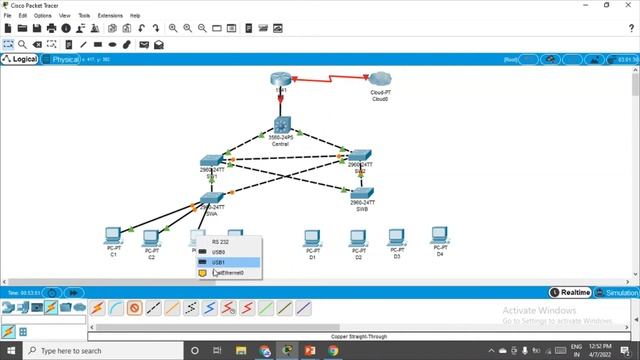Redo the last action
The image size is (640, 360).
(156, 28)
